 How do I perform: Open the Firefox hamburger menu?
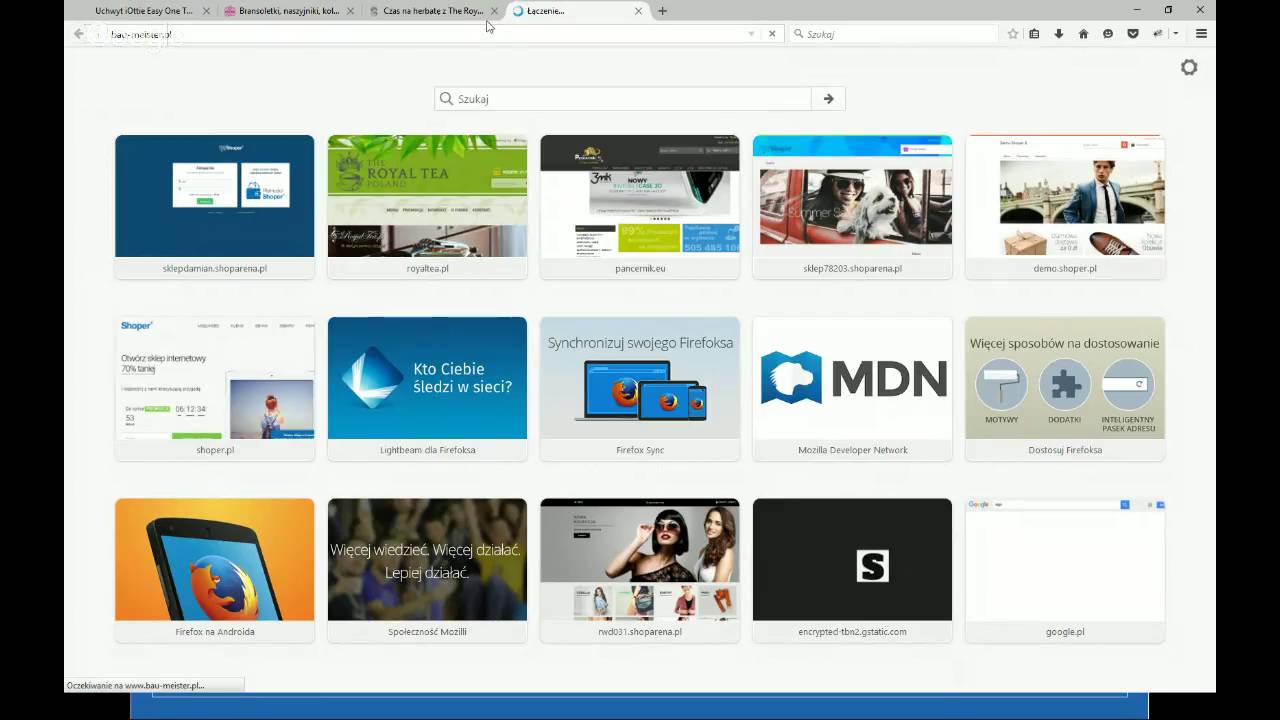[1201, 34]
